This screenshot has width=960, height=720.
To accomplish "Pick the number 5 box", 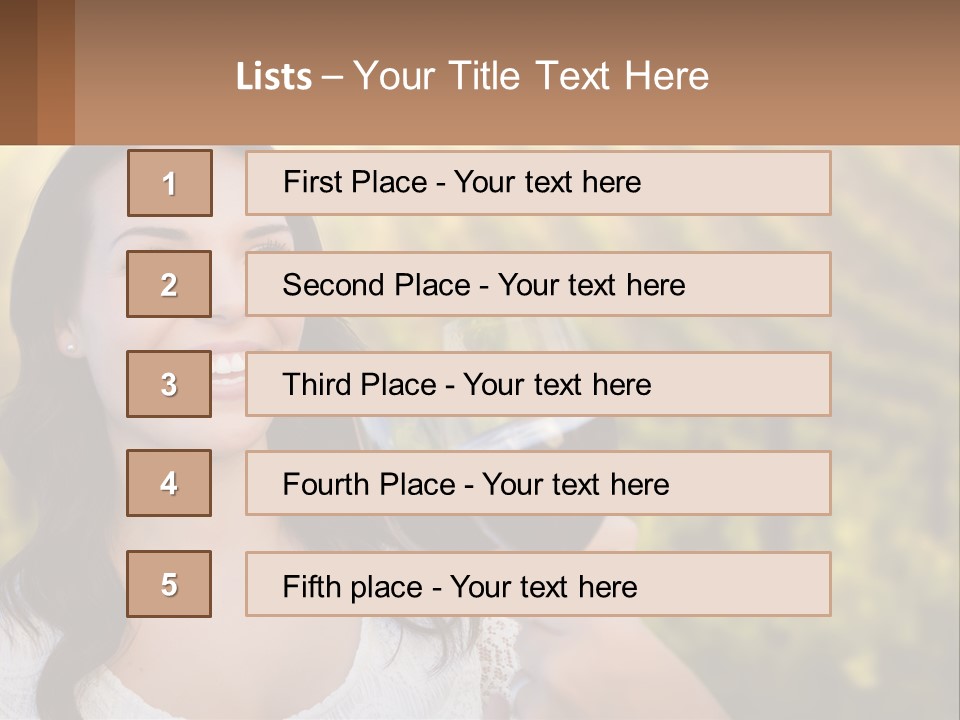I will [x=169, y=584].
